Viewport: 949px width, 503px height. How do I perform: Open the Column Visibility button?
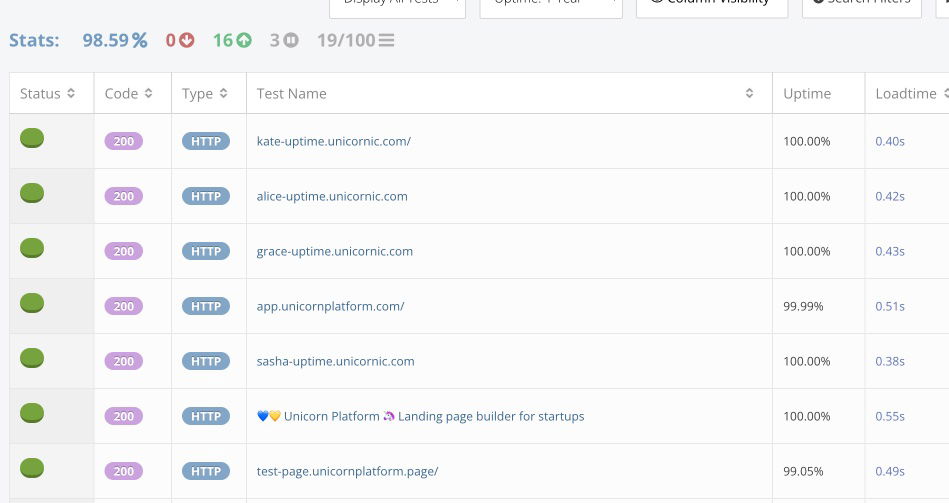[711, 3]
